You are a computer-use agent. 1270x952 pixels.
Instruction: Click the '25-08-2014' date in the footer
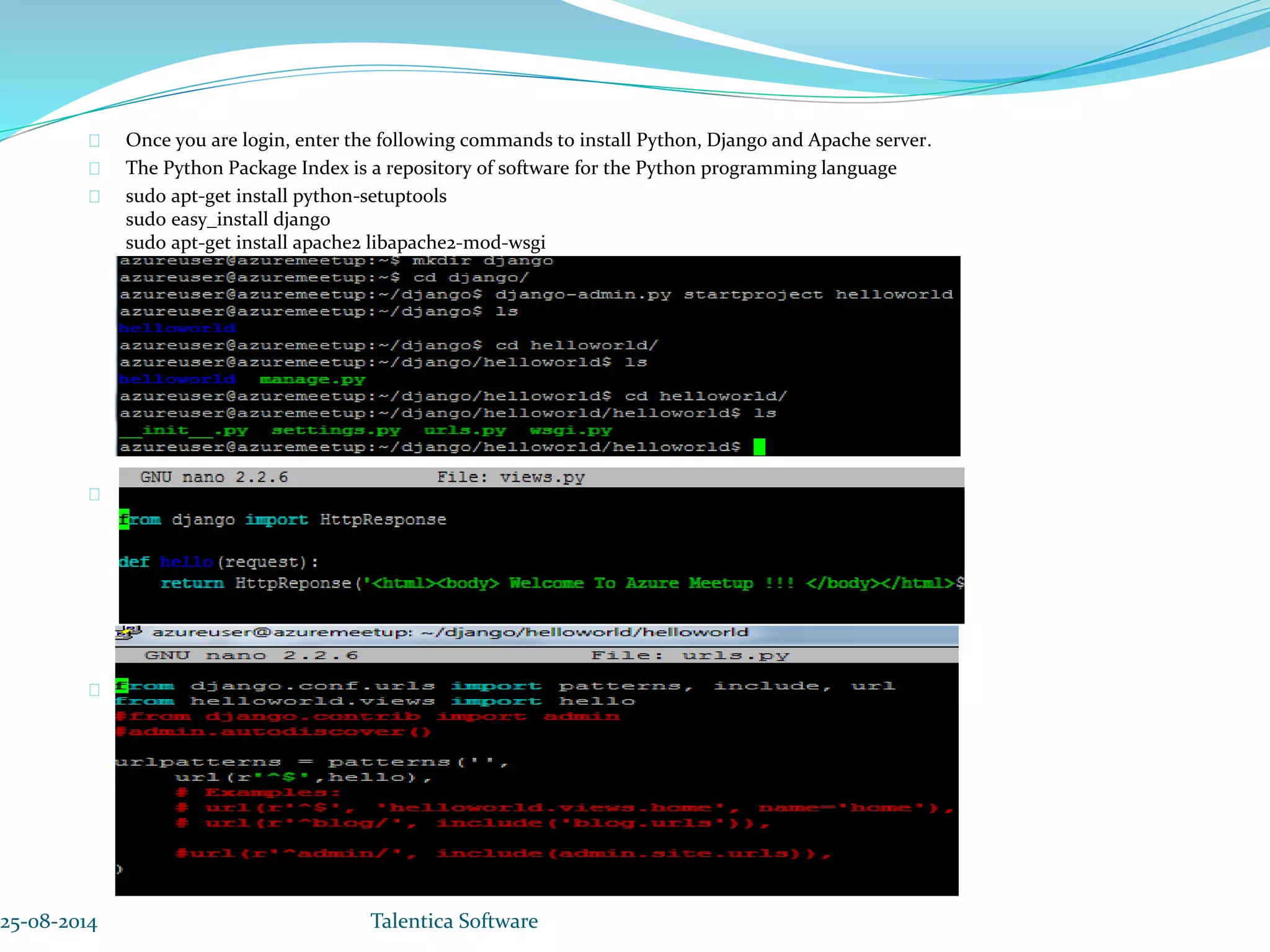49,922
